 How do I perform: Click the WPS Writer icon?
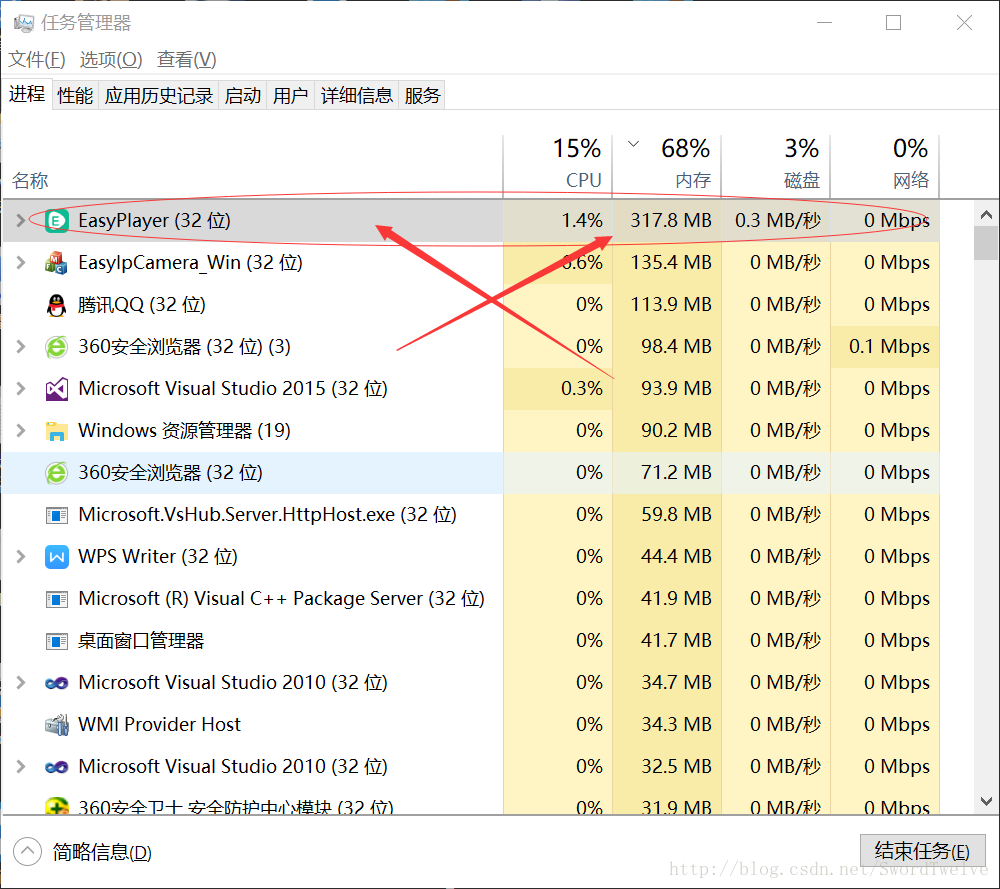point(57,557)
